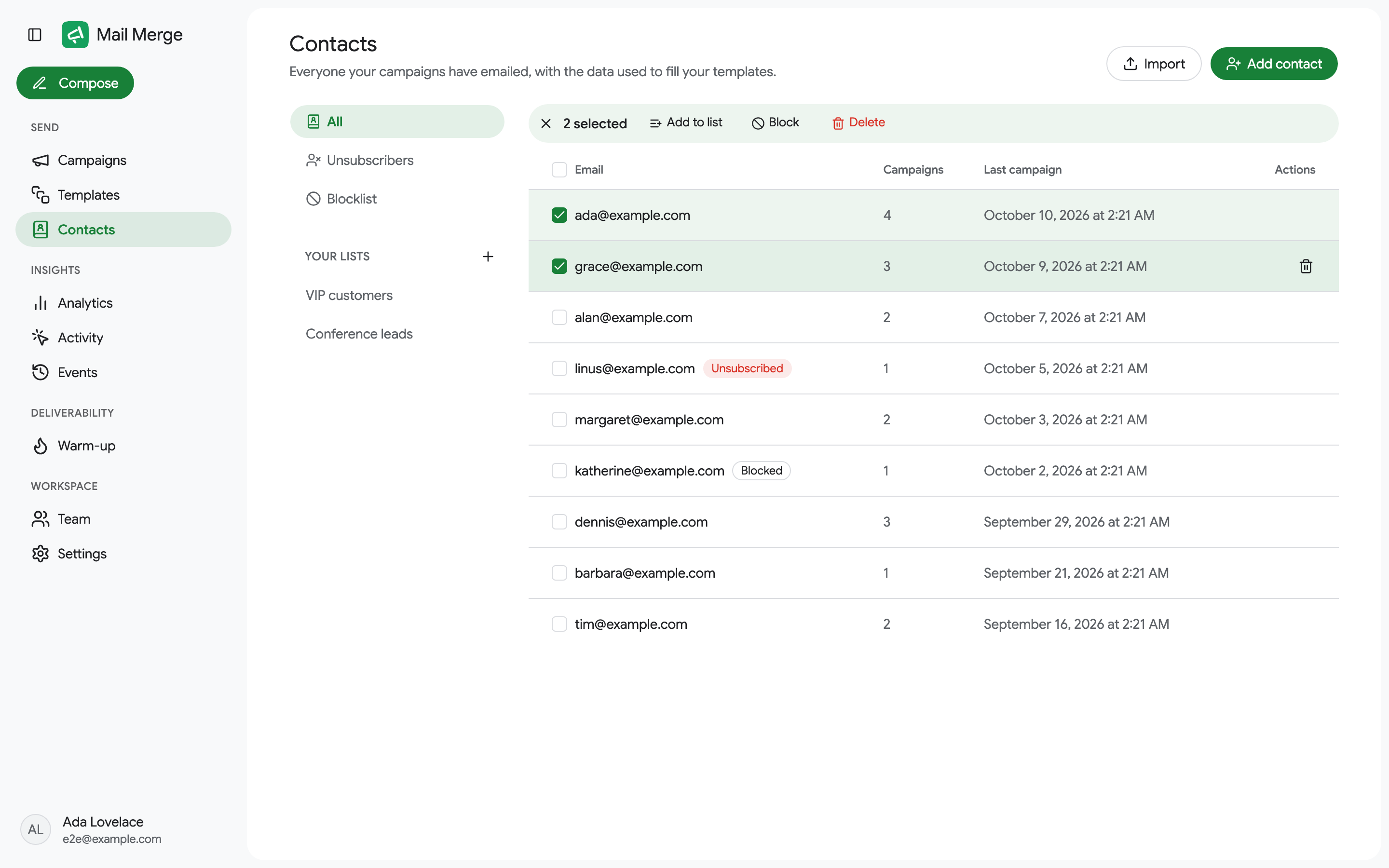
Task: Select the dennis@example.com checkbox
Action: click(559, 522)
